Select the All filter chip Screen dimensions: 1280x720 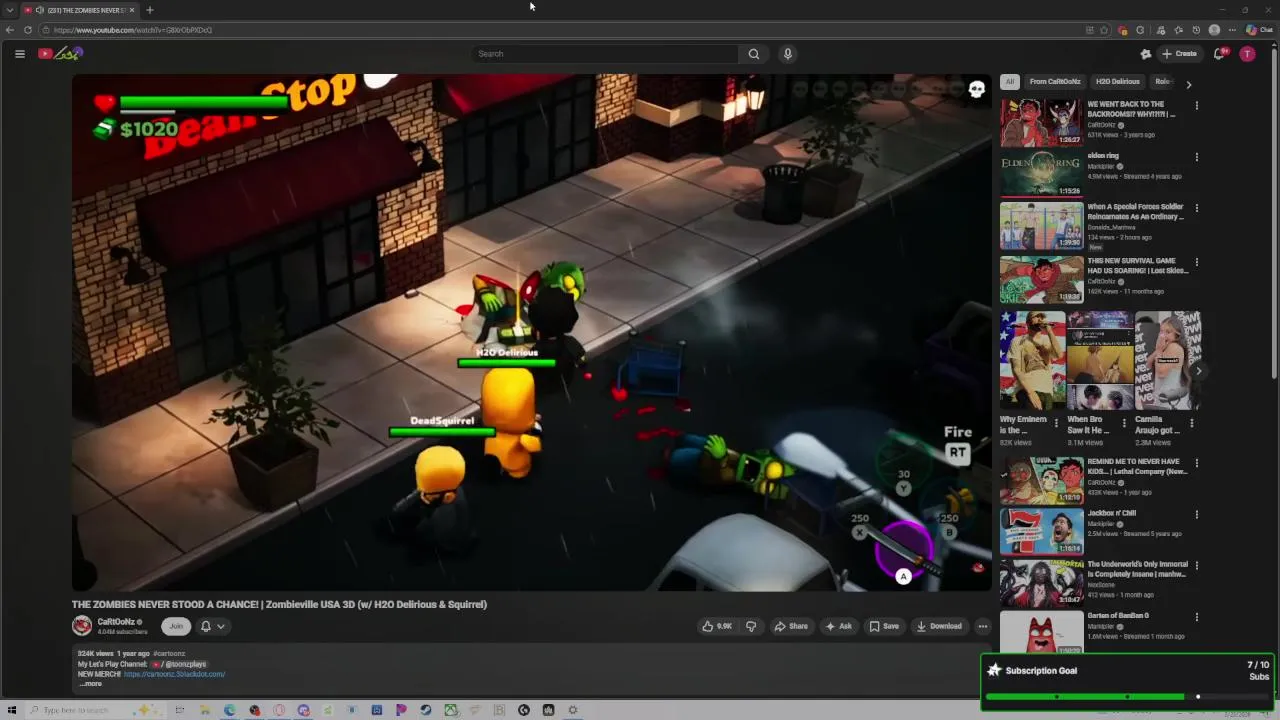tap(1010, 82)
